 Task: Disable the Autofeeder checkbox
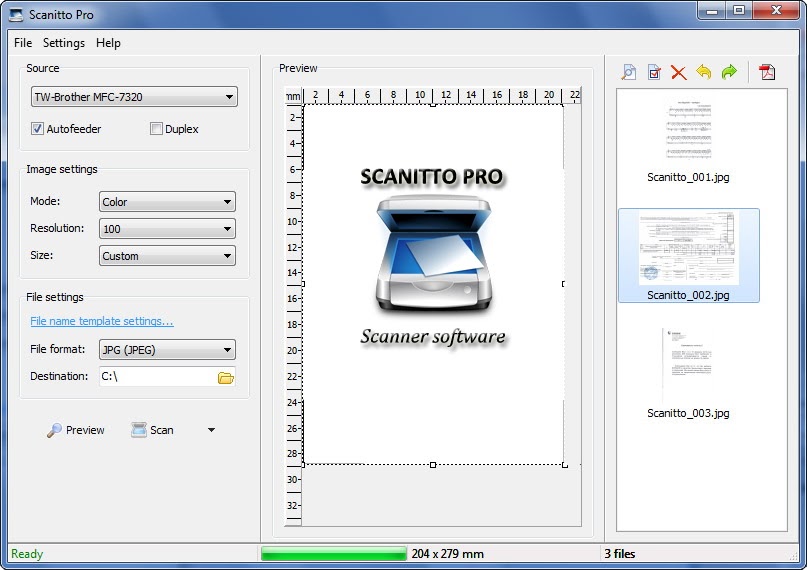tap(38, 129)
